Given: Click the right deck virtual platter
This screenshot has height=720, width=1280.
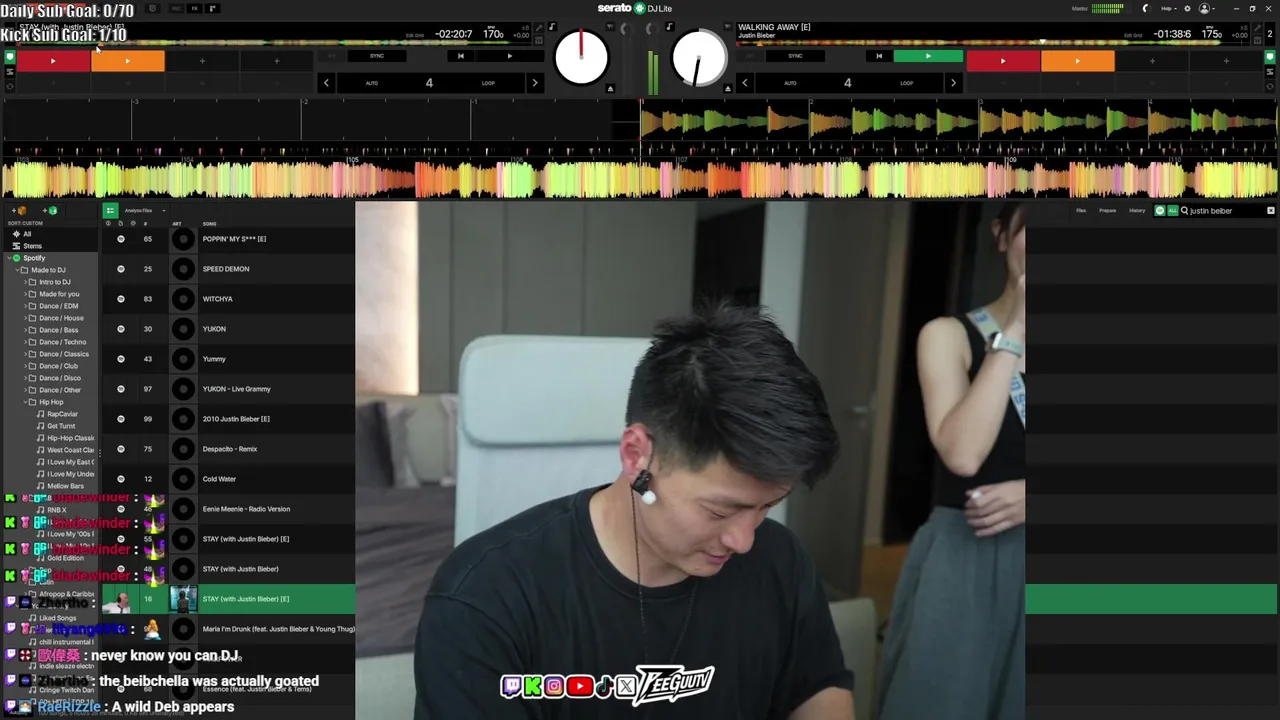Looking at the screenshot, I should [699, 57].
